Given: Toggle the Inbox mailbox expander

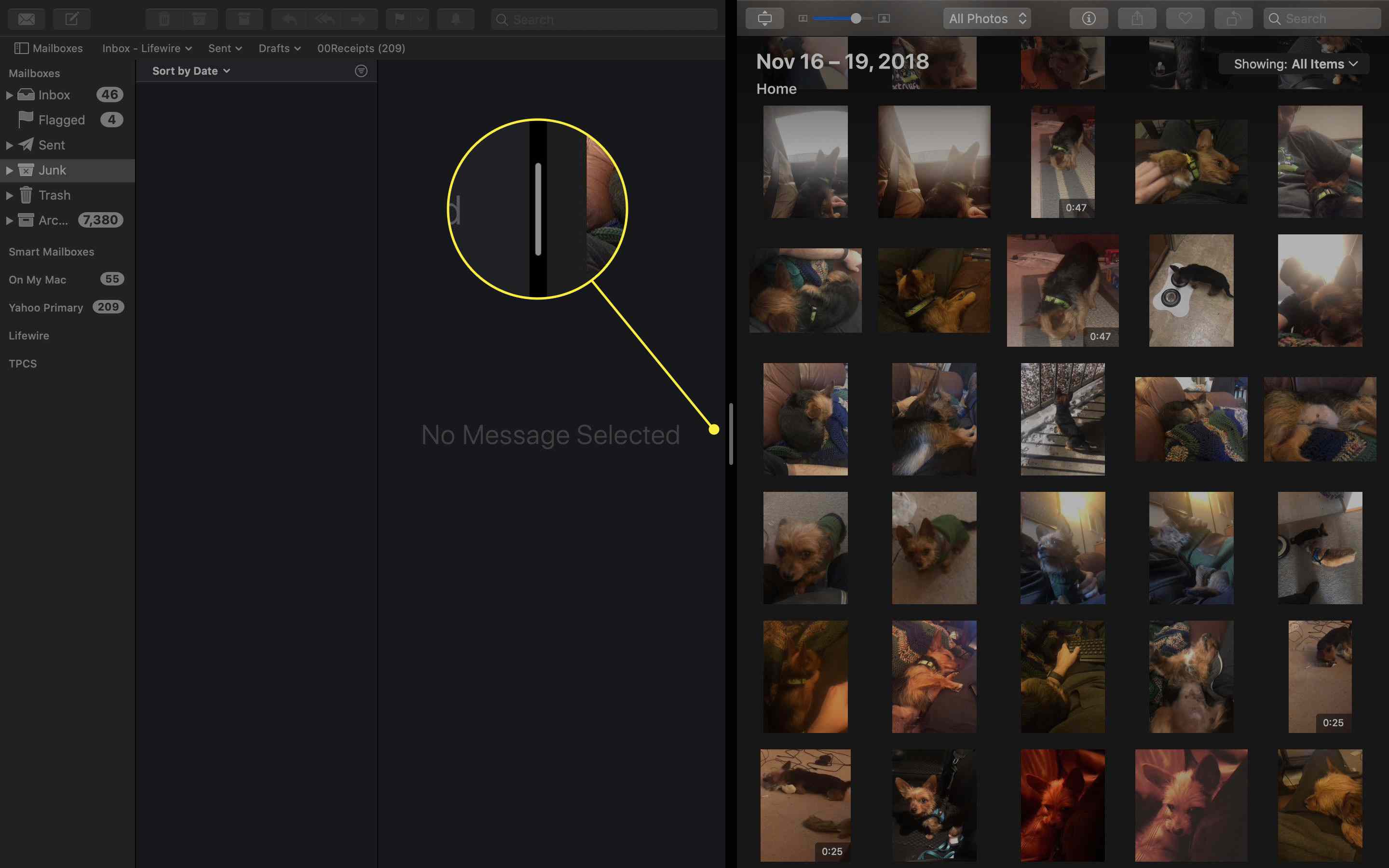Looking at the screenshot, I should click(x=8, y=94).
